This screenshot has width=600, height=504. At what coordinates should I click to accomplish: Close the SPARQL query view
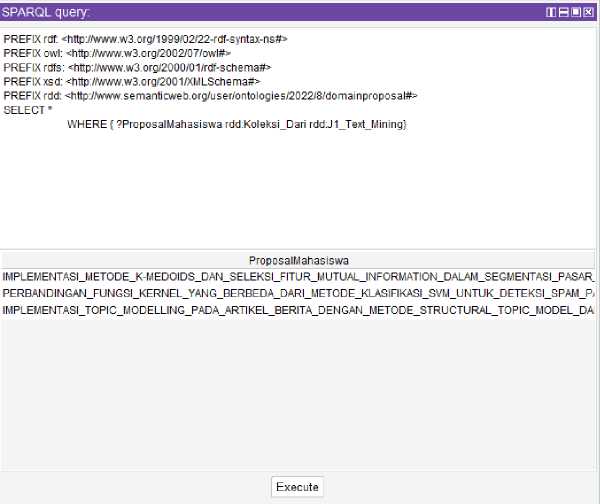(588, 12)
